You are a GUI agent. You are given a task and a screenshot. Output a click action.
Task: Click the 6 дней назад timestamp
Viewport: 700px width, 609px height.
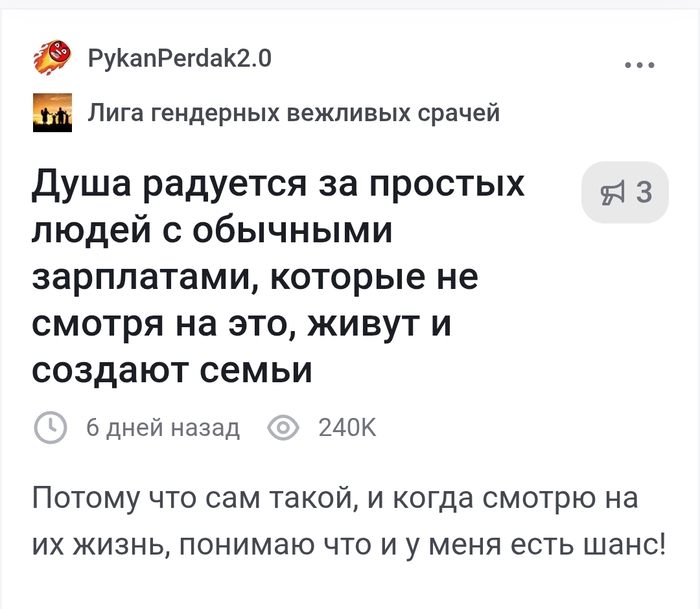click(163, 428)
